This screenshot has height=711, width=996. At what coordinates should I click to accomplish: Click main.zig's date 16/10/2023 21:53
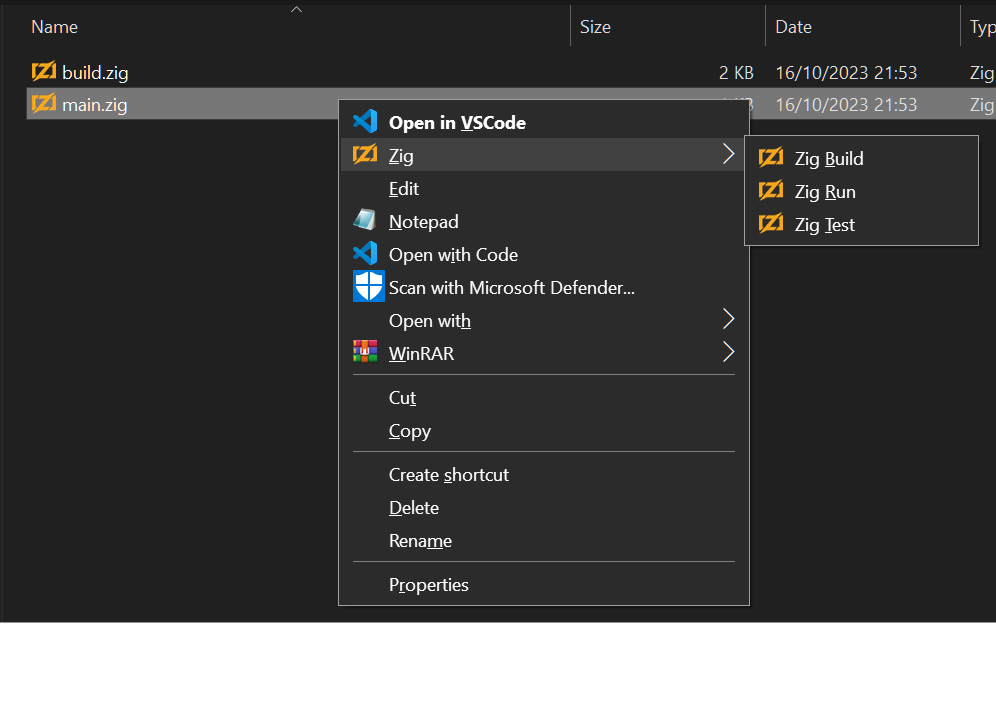(846, 104)
